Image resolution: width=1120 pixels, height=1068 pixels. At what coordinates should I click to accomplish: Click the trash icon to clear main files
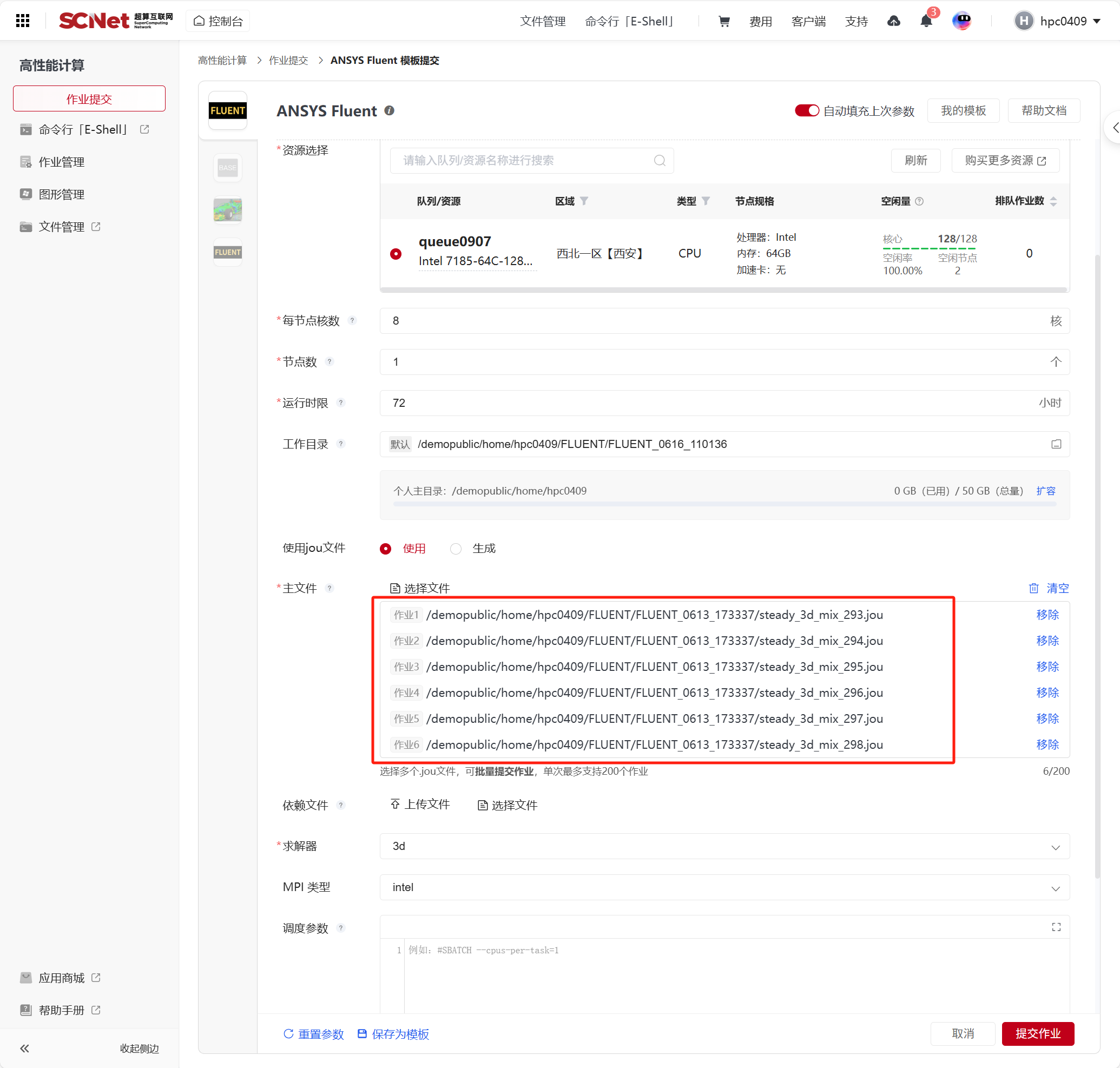1033,588
